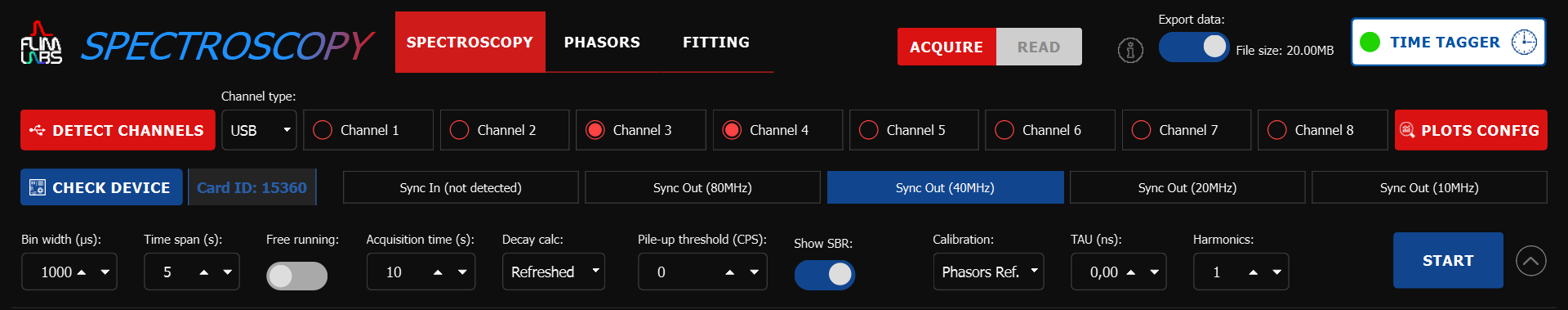The width and height of the screenshot is (1568, 310).
Task: Switch to the FITTING tab
Action: click(716, 42)
